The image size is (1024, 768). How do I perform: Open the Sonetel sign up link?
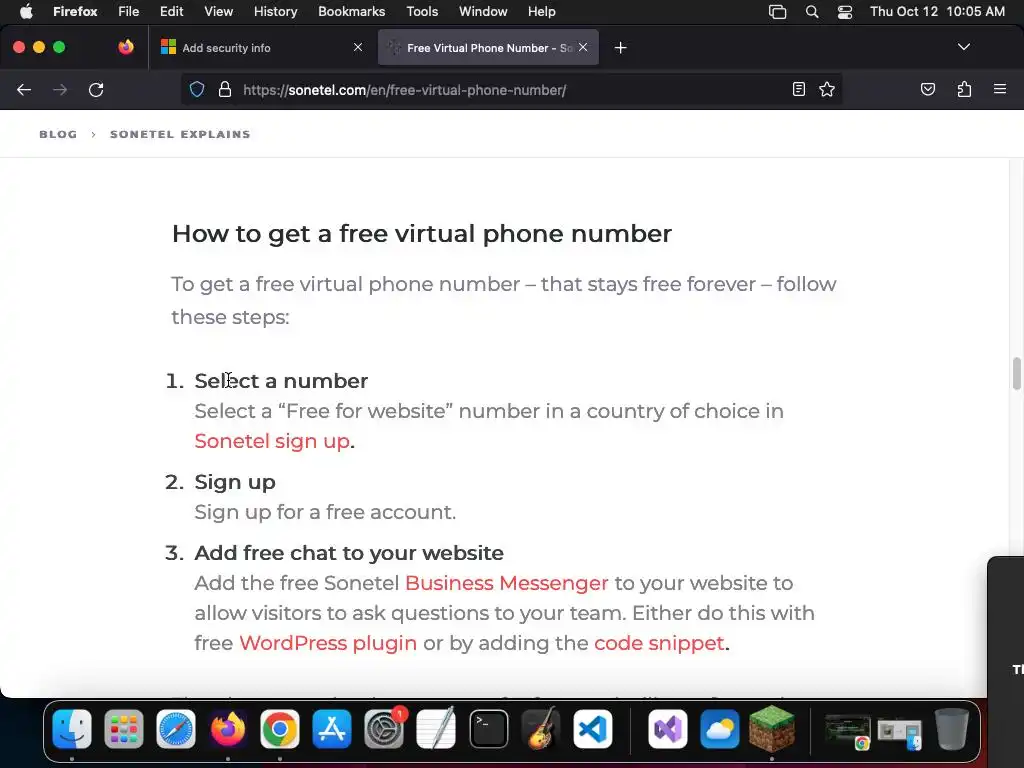pos(272,441)
